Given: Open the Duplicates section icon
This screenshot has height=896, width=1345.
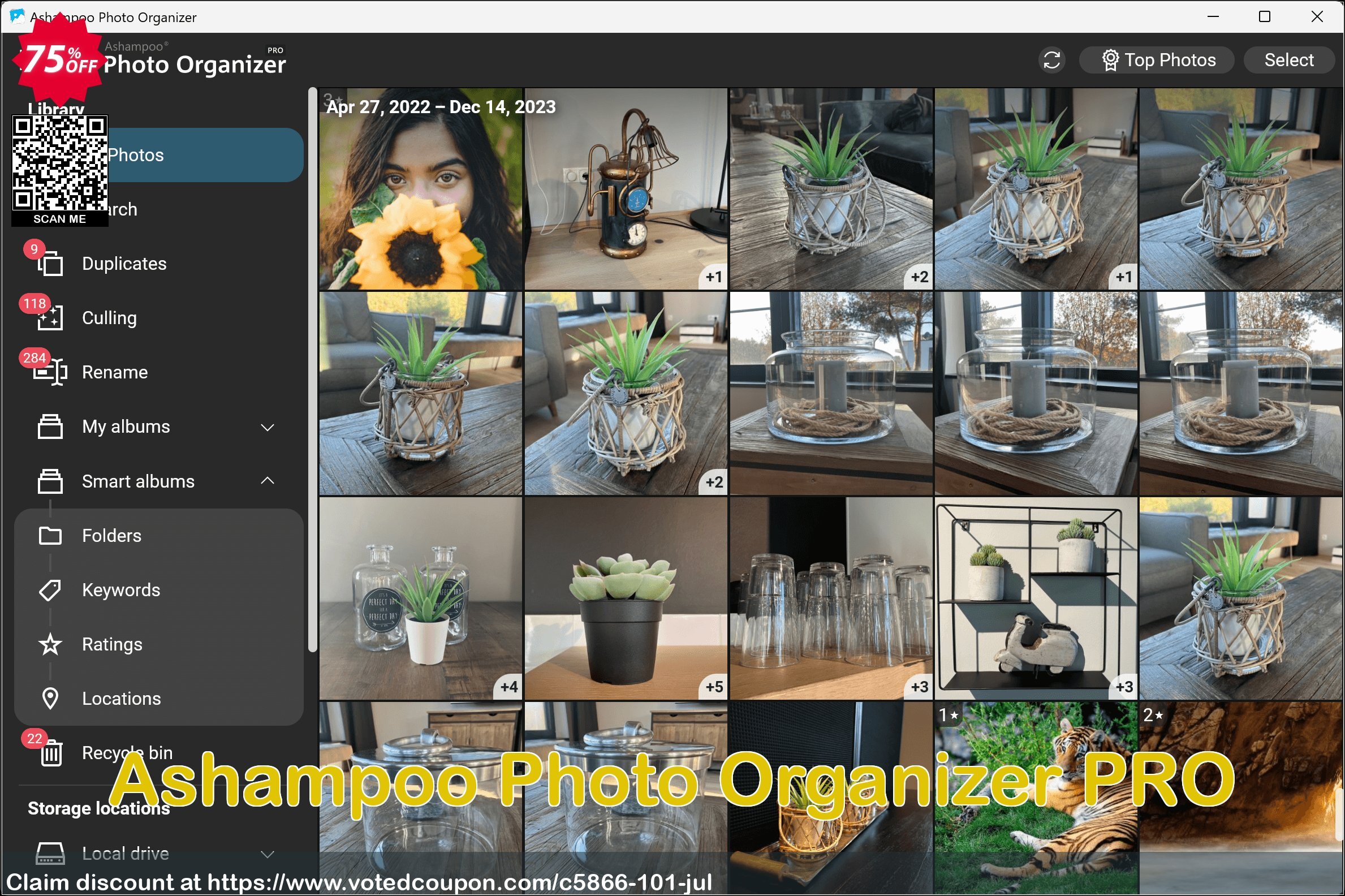Looking at the screenshot, I should pos(50,264).
